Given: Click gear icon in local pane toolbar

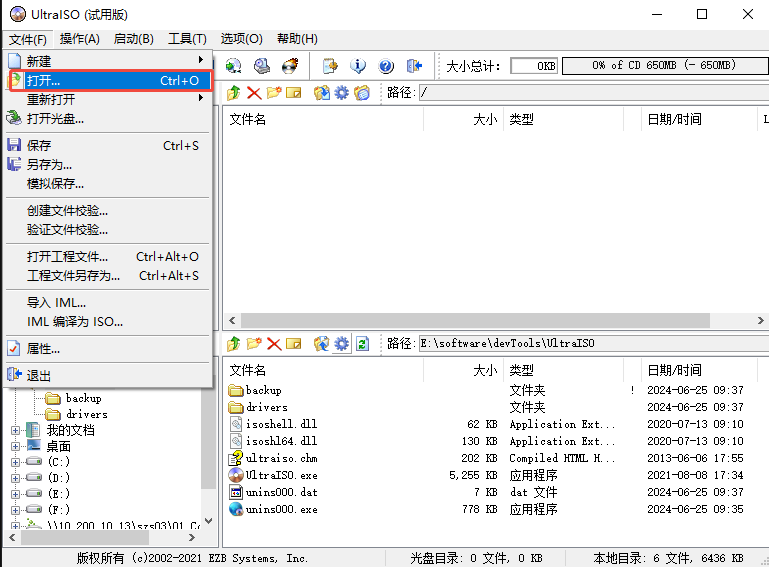Looking at the screenshot, I should (x=341, y=344).
